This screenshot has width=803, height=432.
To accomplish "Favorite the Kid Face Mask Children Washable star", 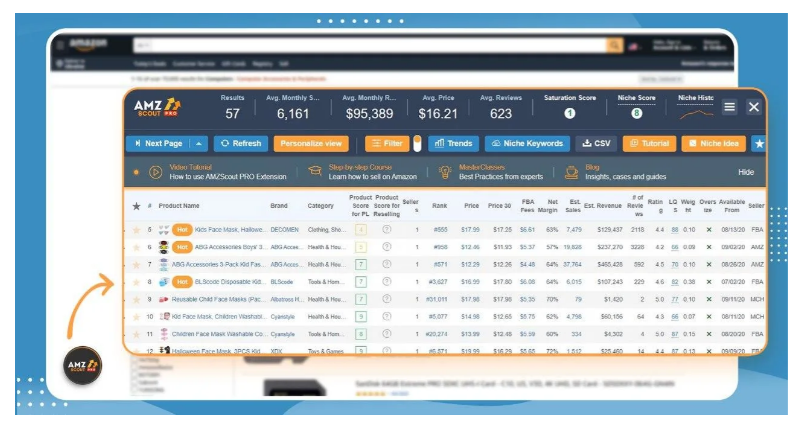I will pyautogui.click(x=136, y=317).
